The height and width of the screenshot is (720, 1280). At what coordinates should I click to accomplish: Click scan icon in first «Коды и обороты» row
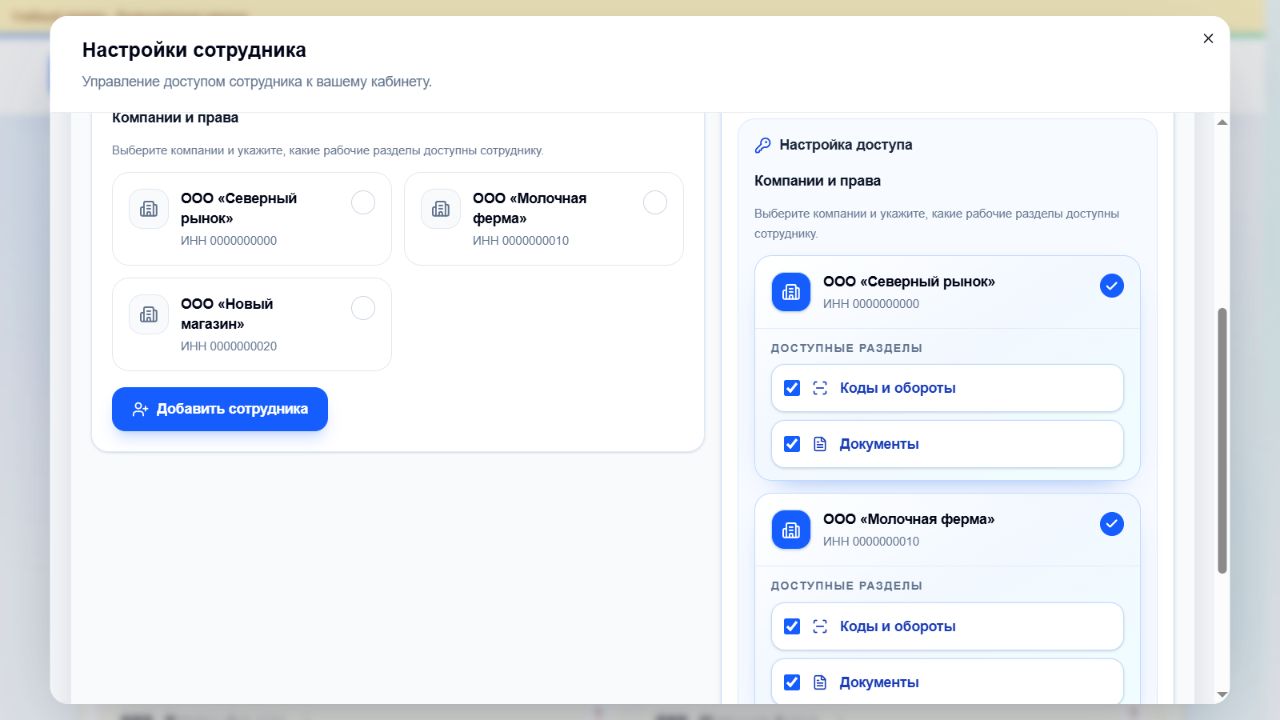point(820,388)
